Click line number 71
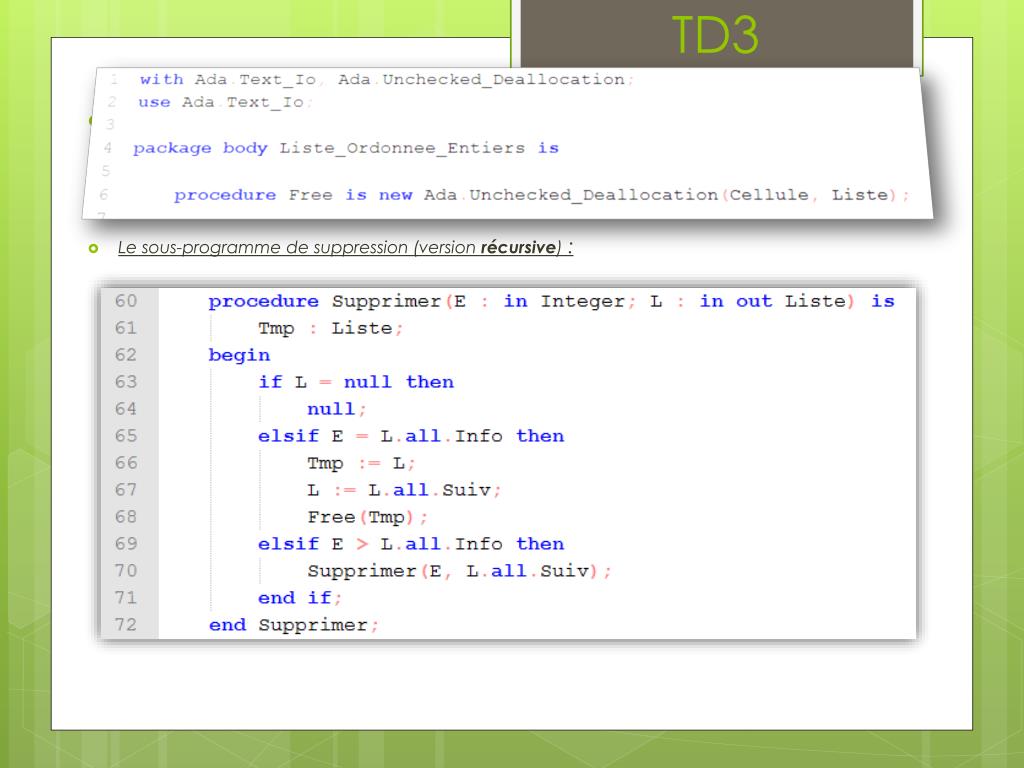Screen dimensions: 1024x768 pyautogui.click(x=125, y=598)
